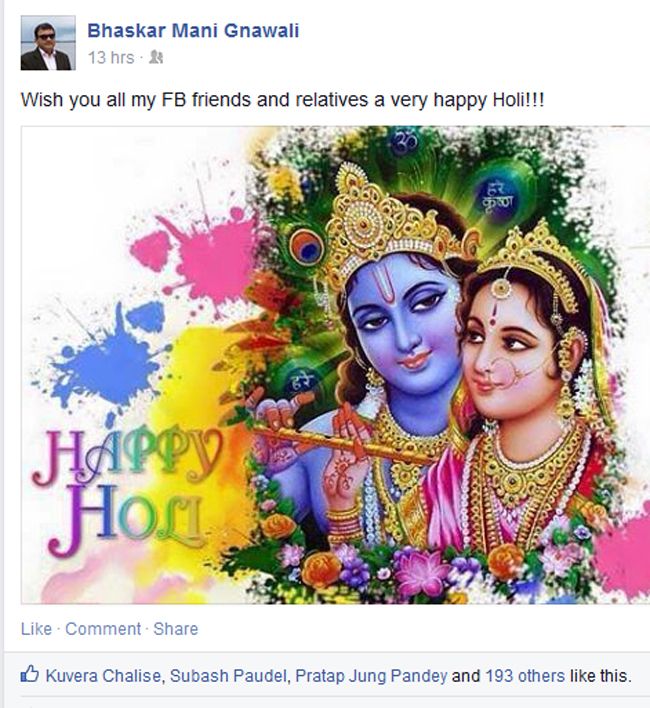Click the thumbs-up likes icon
The image size is (650, 708).
[30, 675]
